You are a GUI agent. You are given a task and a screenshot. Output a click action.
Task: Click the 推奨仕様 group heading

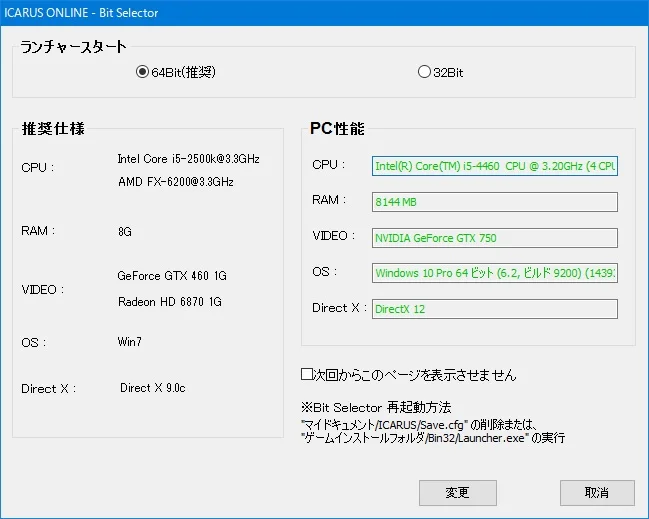tap(53, 129)
